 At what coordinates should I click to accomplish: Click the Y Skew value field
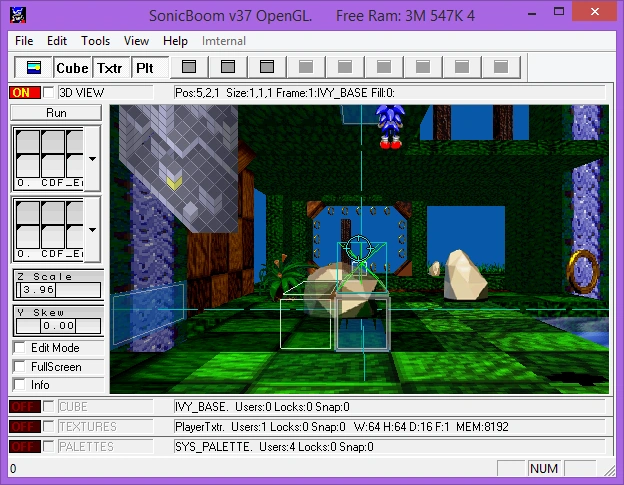58,326
